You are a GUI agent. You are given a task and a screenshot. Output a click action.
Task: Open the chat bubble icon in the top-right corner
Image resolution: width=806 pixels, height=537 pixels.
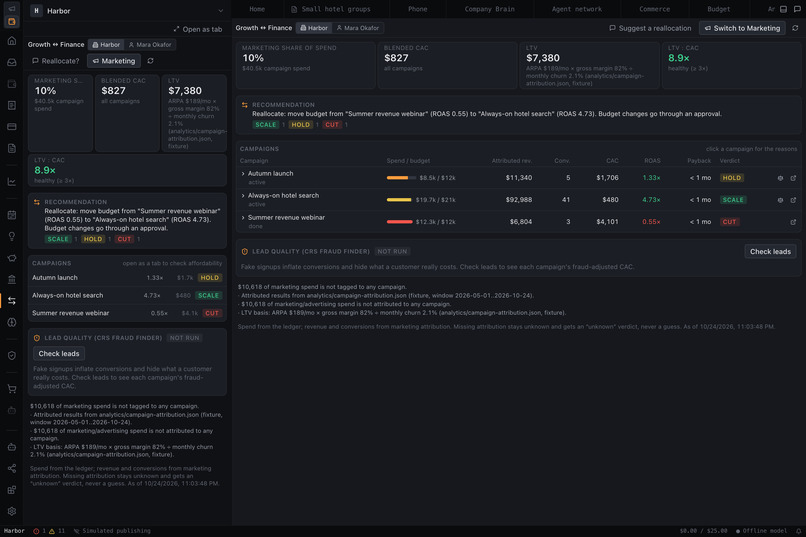(797, 9)
